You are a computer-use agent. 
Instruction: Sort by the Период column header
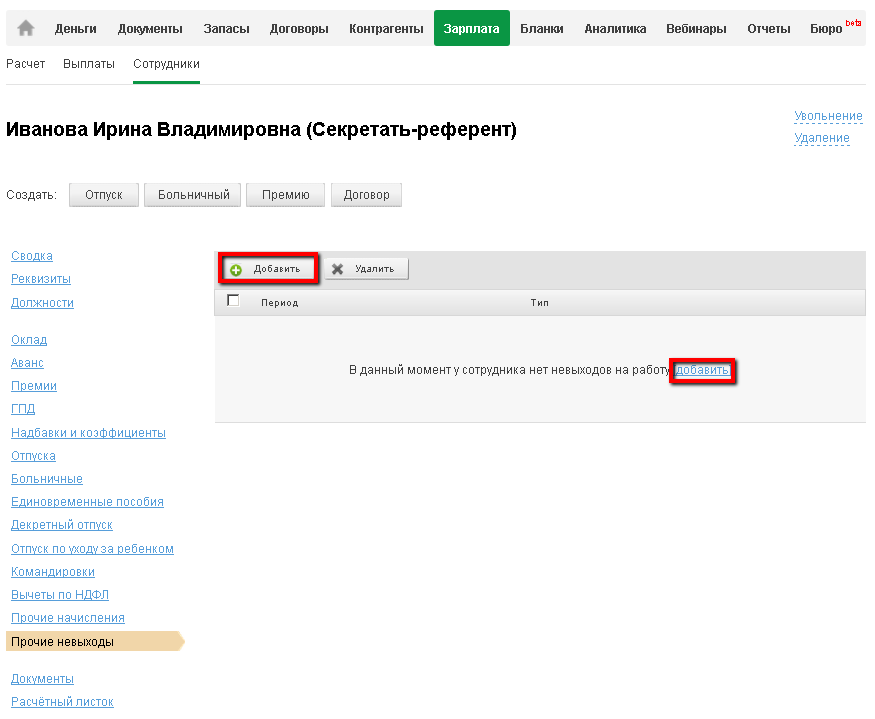click(x=280, y=303)
